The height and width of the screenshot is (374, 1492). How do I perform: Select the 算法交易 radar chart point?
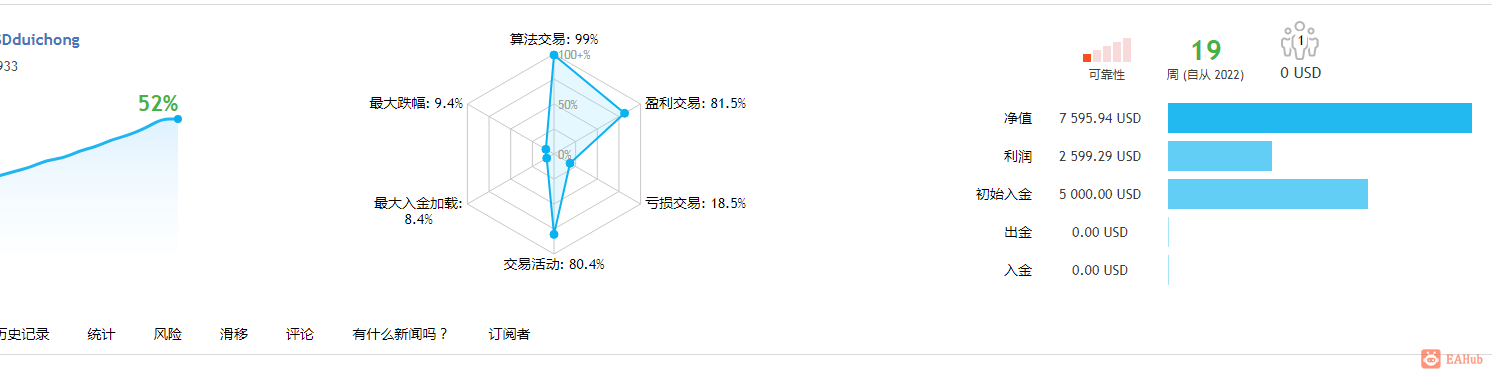(552, 56)
